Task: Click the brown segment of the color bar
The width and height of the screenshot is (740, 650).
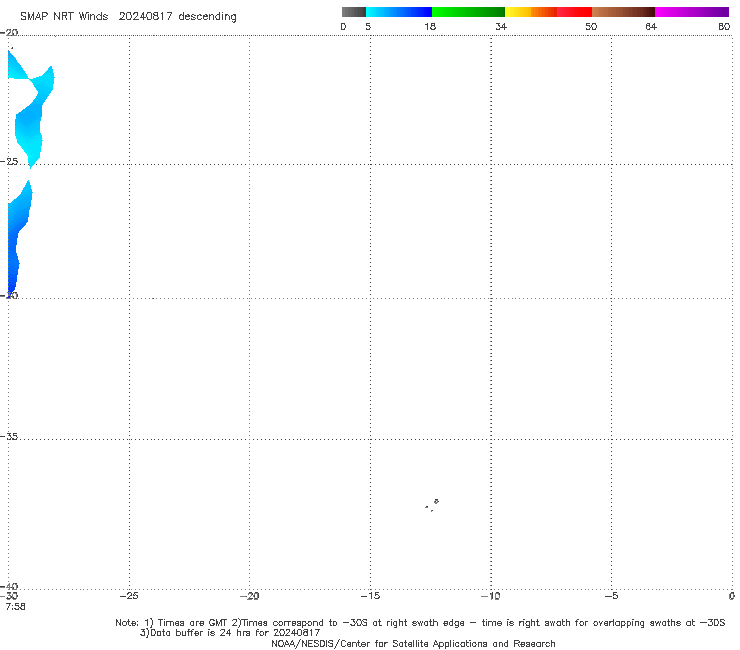Action: [623, 12]
